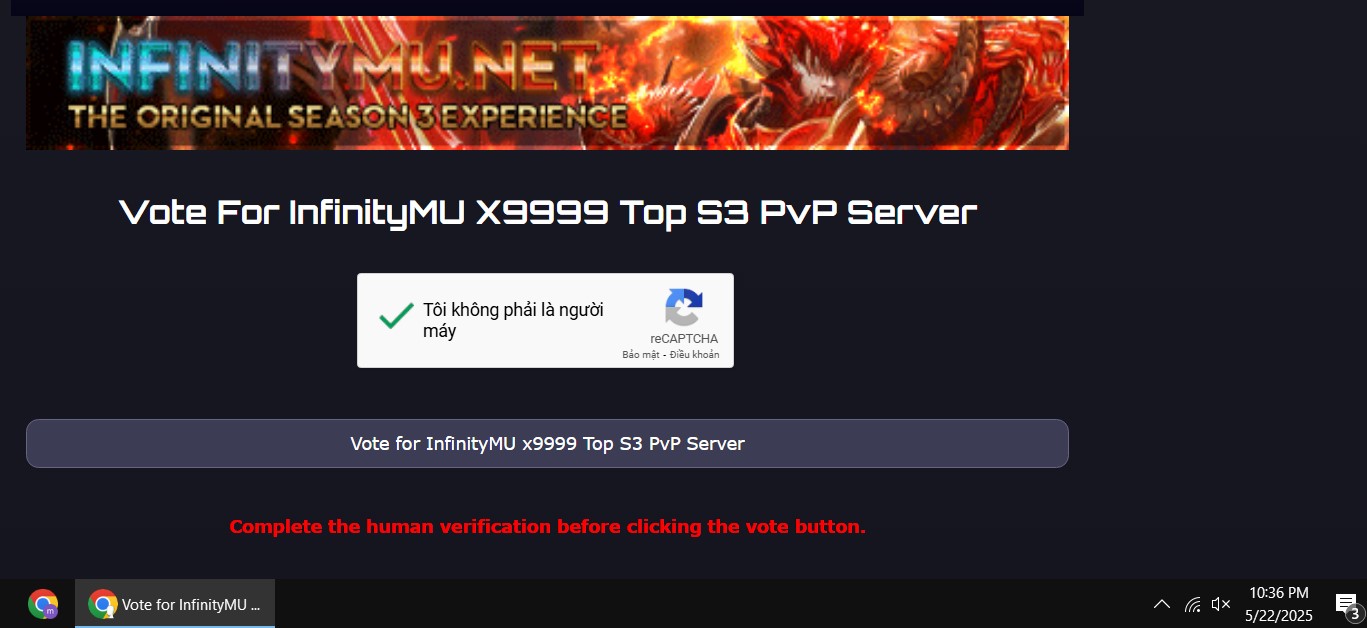The image size is (1367, 628).
Task: Click the muted speaker volume icon
Action: click(1221, 604)
